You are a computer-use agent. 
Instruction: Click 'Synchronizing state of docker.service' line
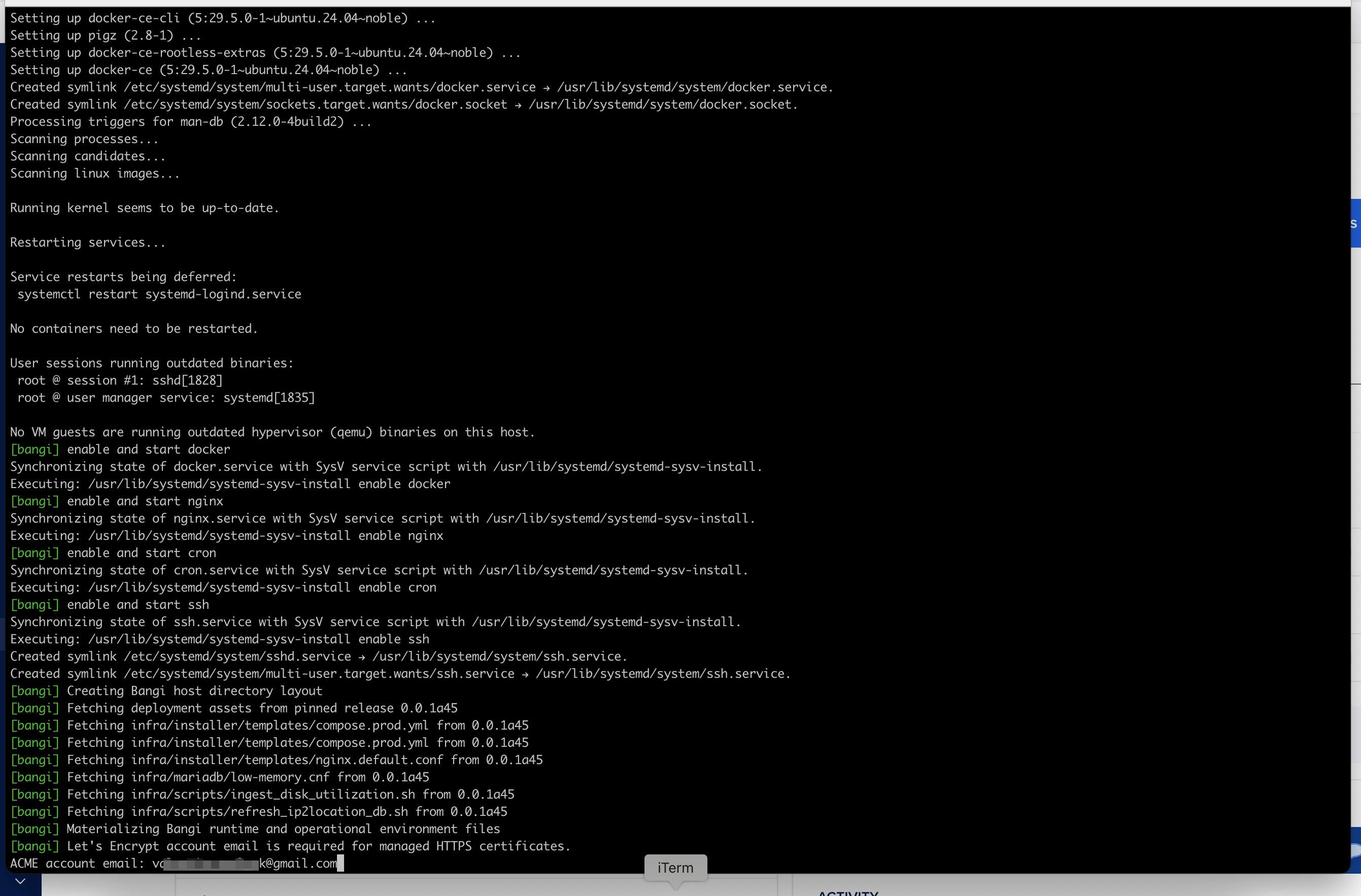point(386,467)
